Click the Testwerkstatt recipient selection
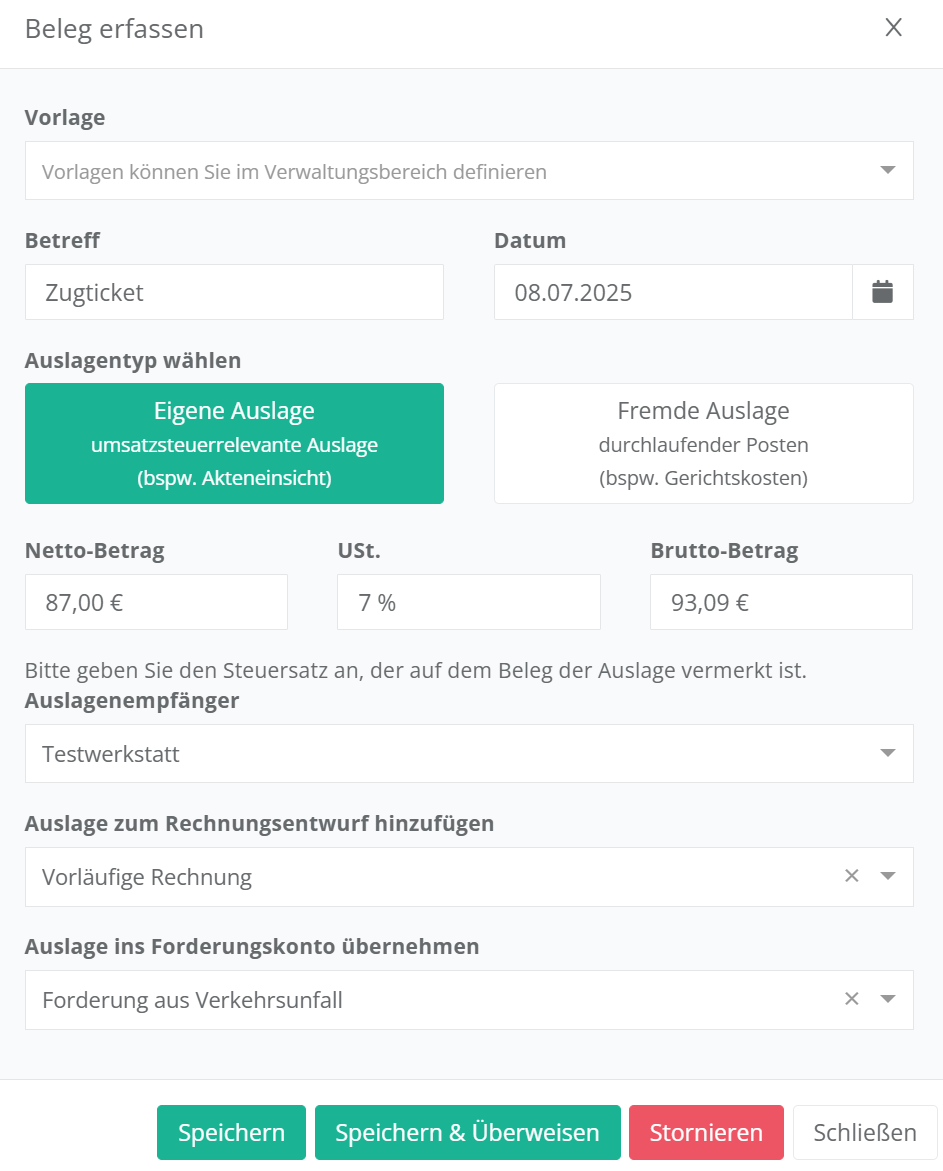The height and width of the screenshot is (1171, 943). click(x=440, y=753)
